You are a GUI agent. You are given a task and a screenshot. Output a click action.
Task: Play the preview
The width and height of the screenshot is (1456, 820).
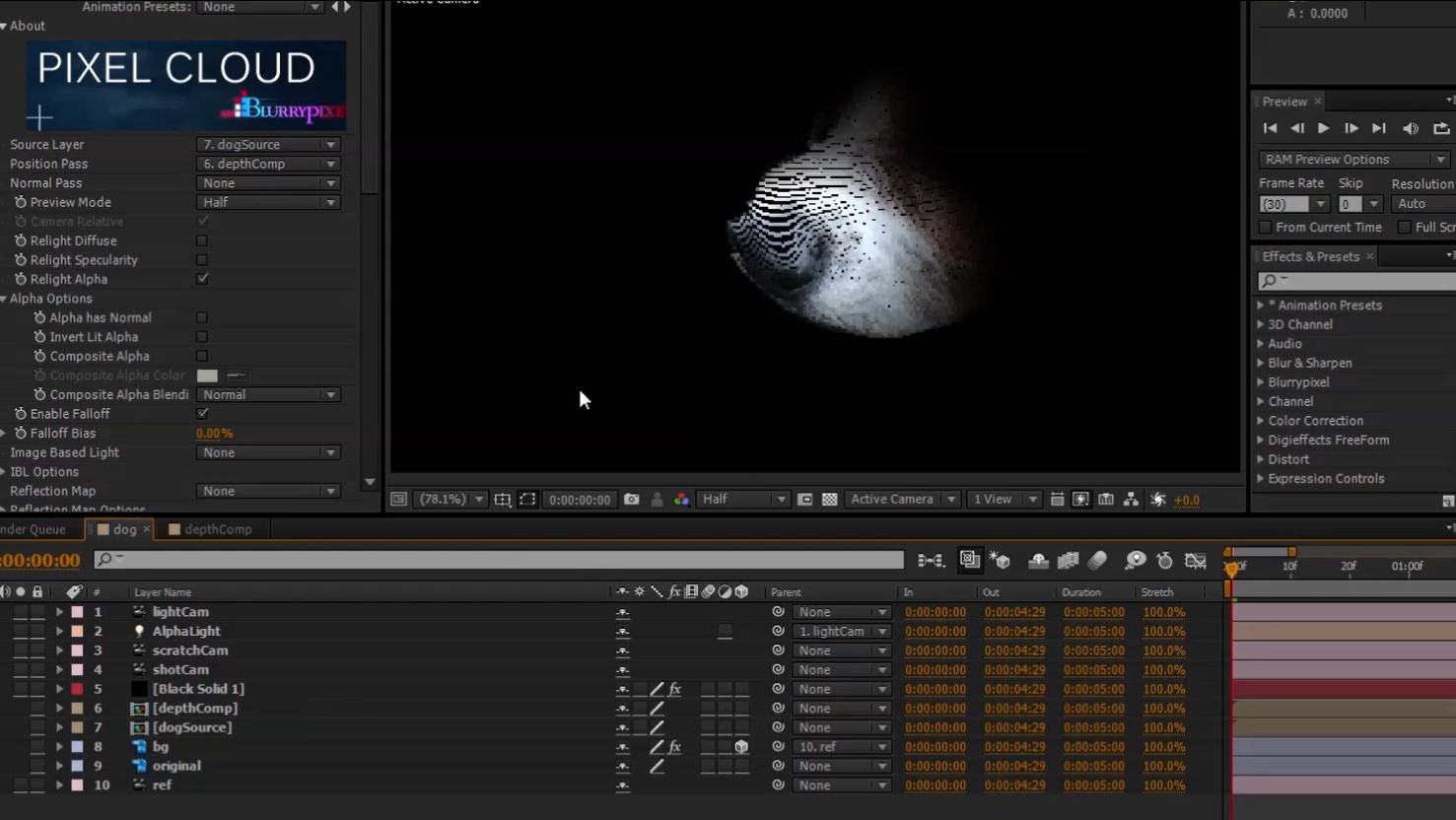[1323, 128]
